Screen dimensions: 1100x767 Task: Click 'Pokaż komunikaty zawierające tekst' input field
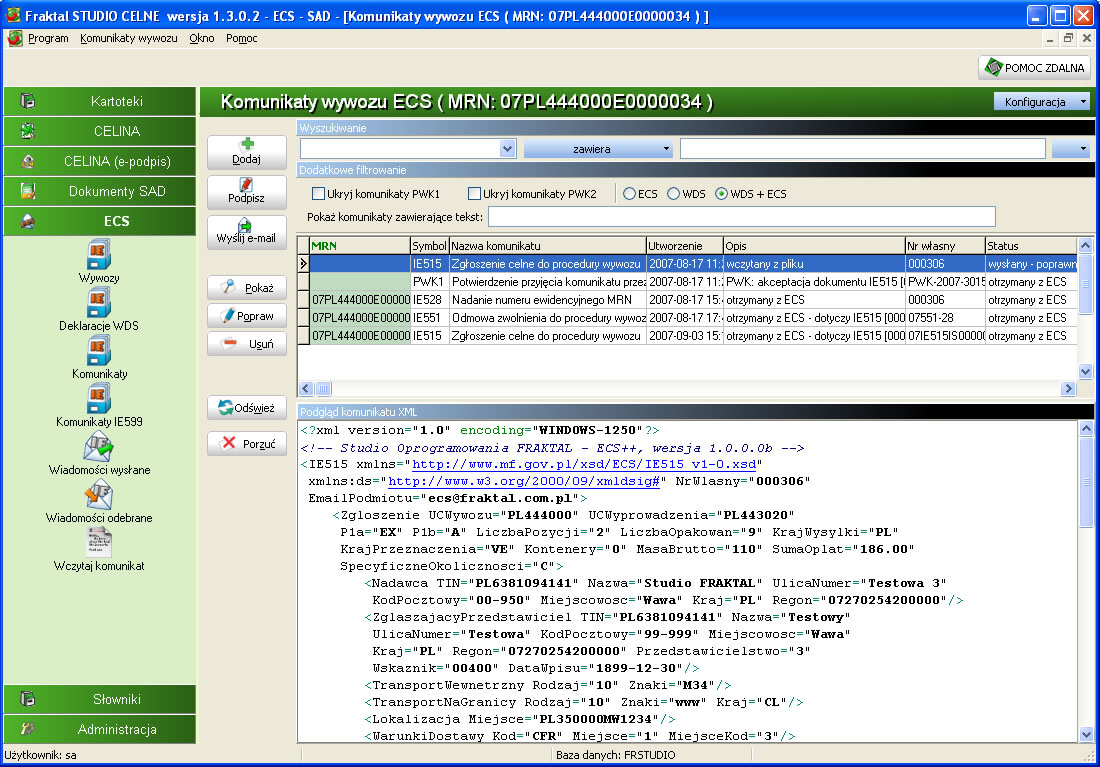click(x=742, y=217)
